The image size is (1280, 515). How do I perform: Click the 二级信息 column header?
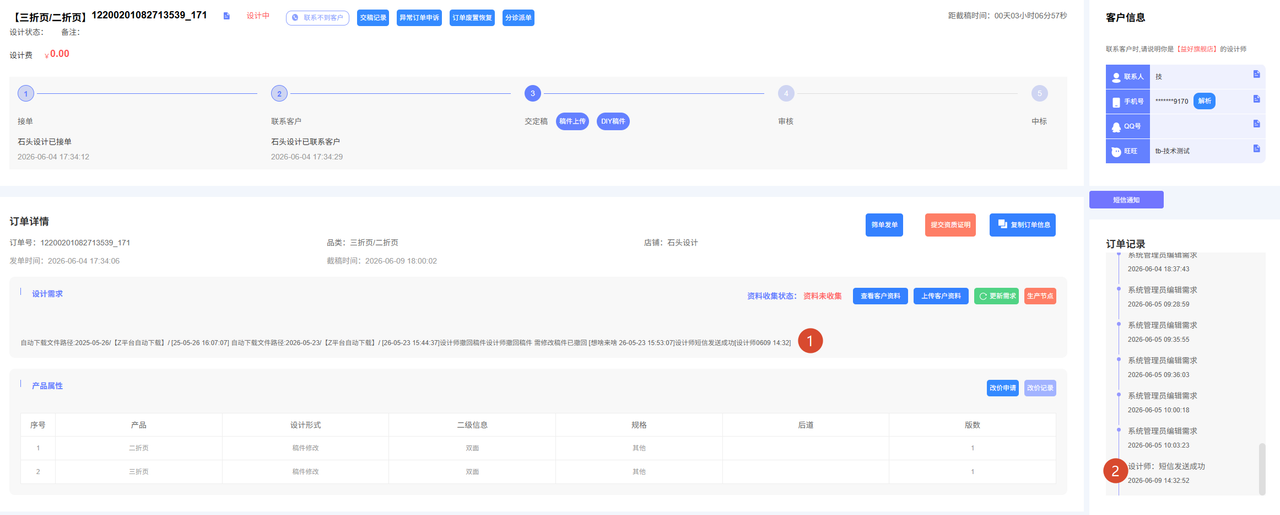(471, 425)
